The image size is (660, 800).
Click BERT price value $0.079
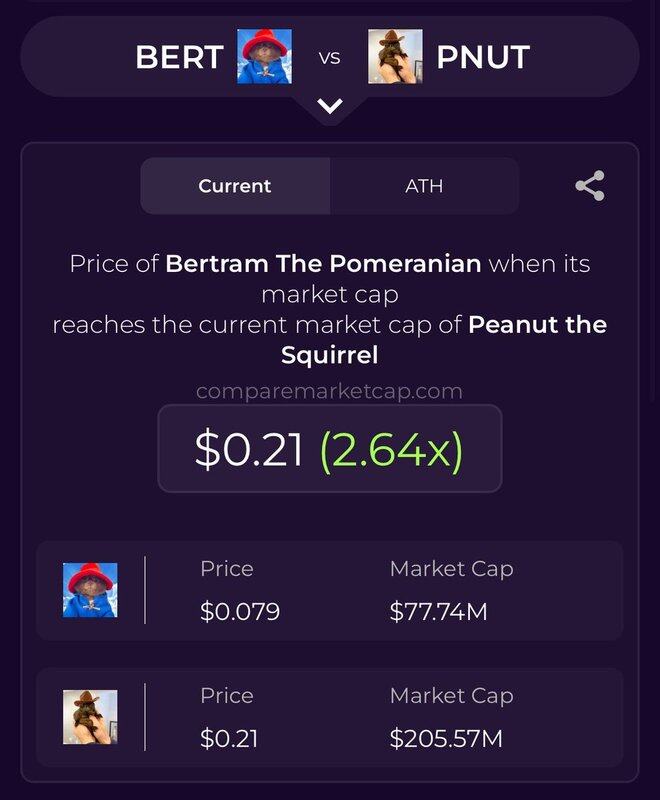click(240, 611)
